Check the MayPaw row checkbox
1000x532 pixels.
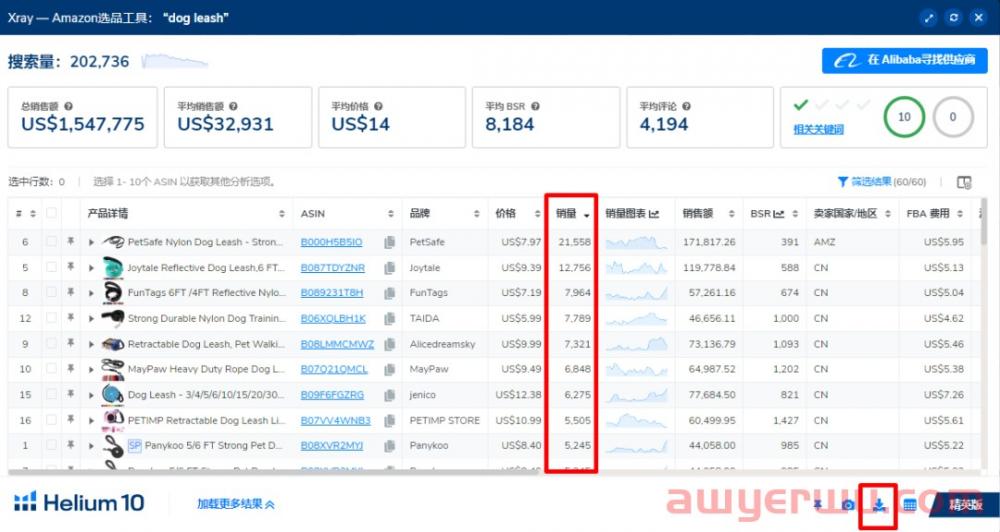[x=51, y=369]
